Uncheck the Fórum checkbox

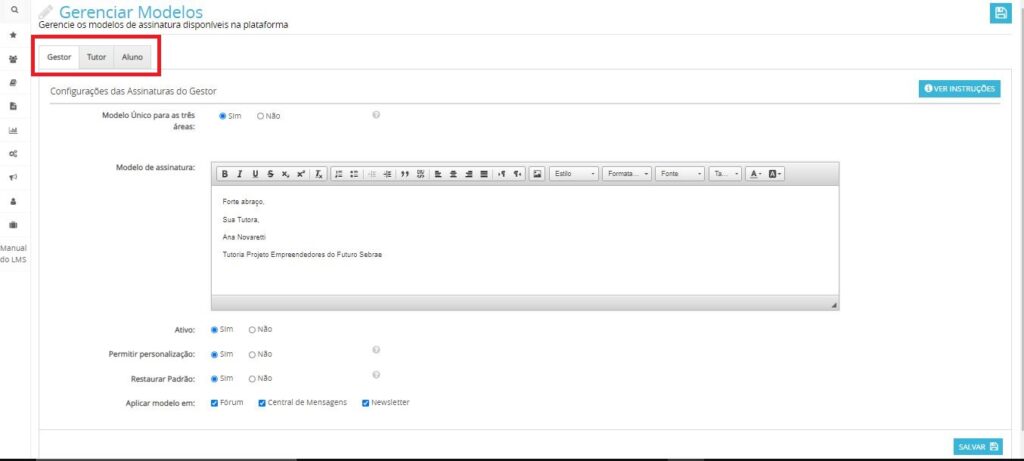point(215,403)
